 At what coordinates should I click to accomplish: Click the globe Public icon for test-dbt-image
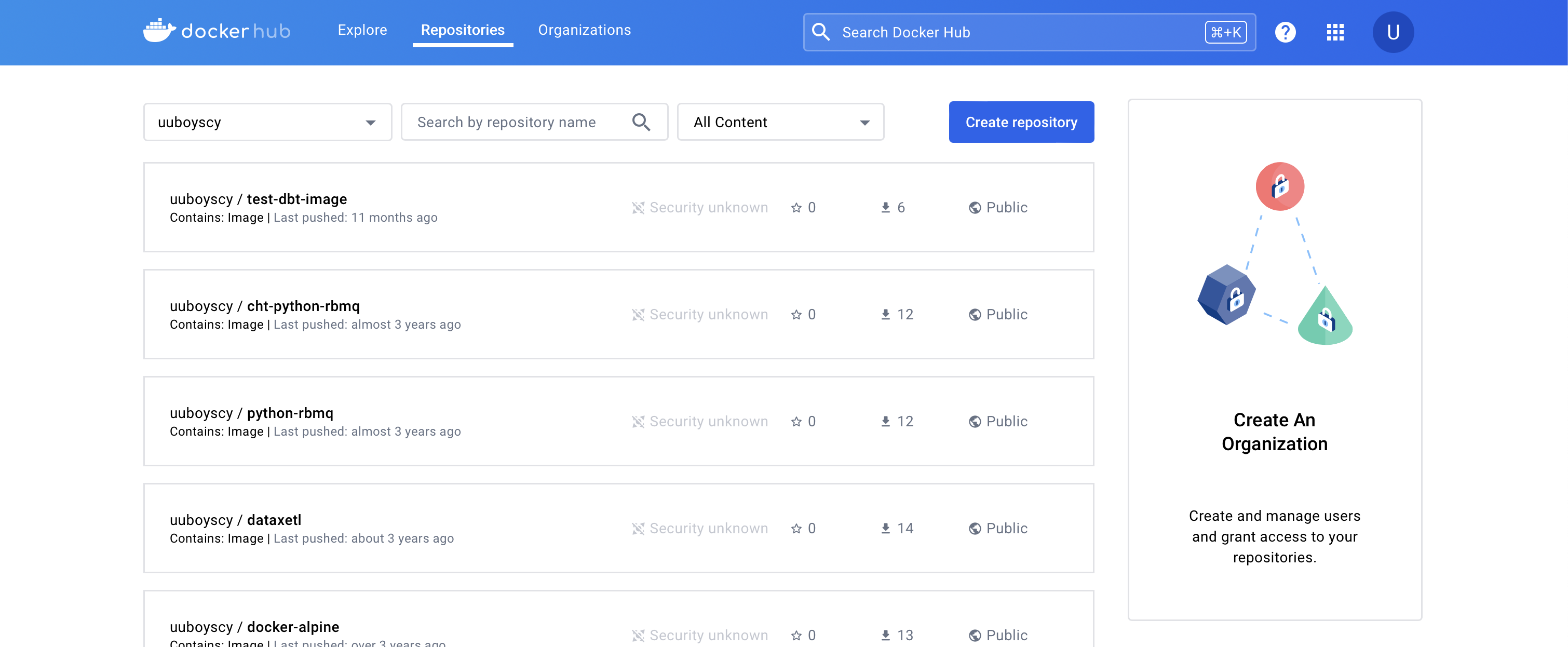(x=975, y=208)
